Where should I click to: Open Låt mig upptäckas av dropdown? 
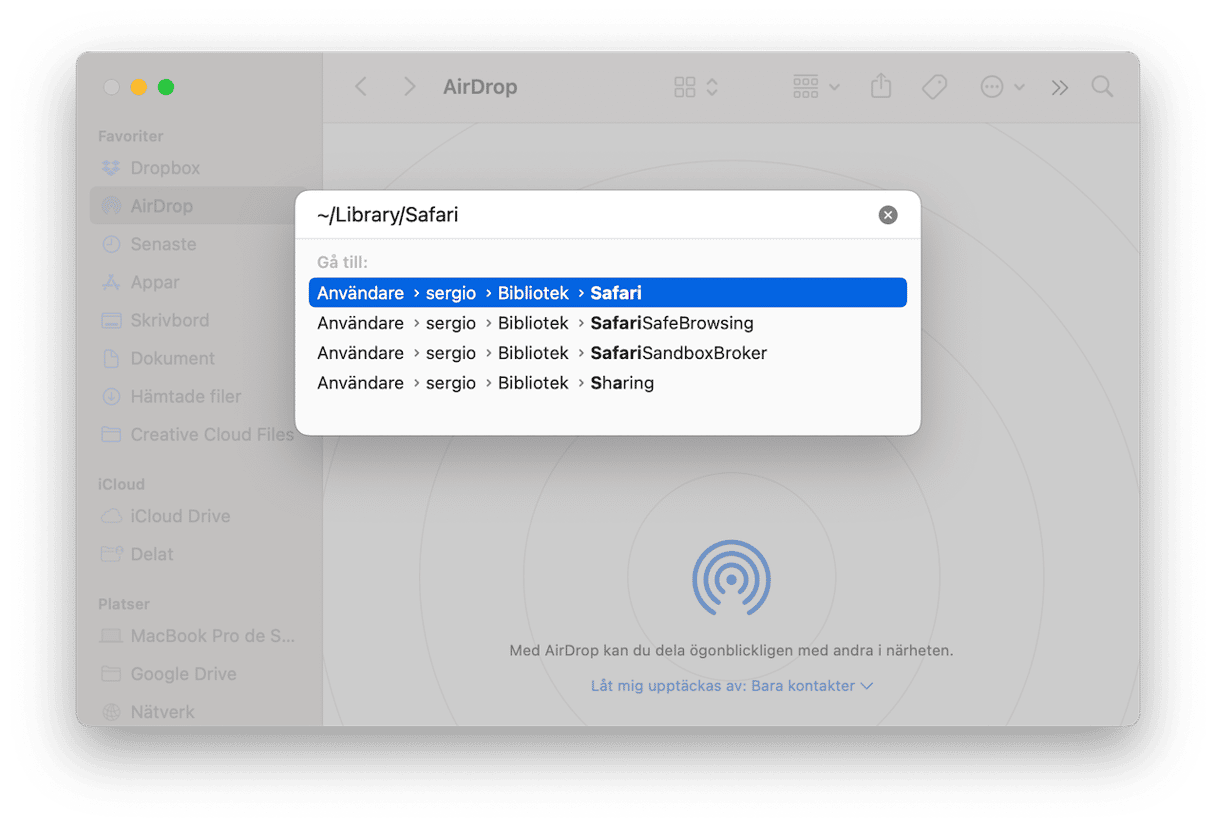click(x=732, y=686)
